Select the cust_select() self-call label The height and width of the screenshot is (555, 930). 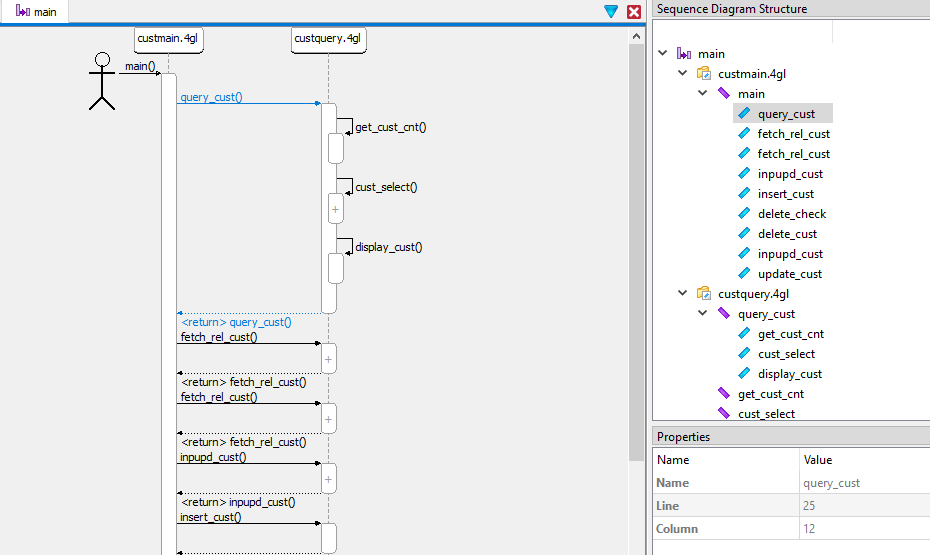click(386, 187)
